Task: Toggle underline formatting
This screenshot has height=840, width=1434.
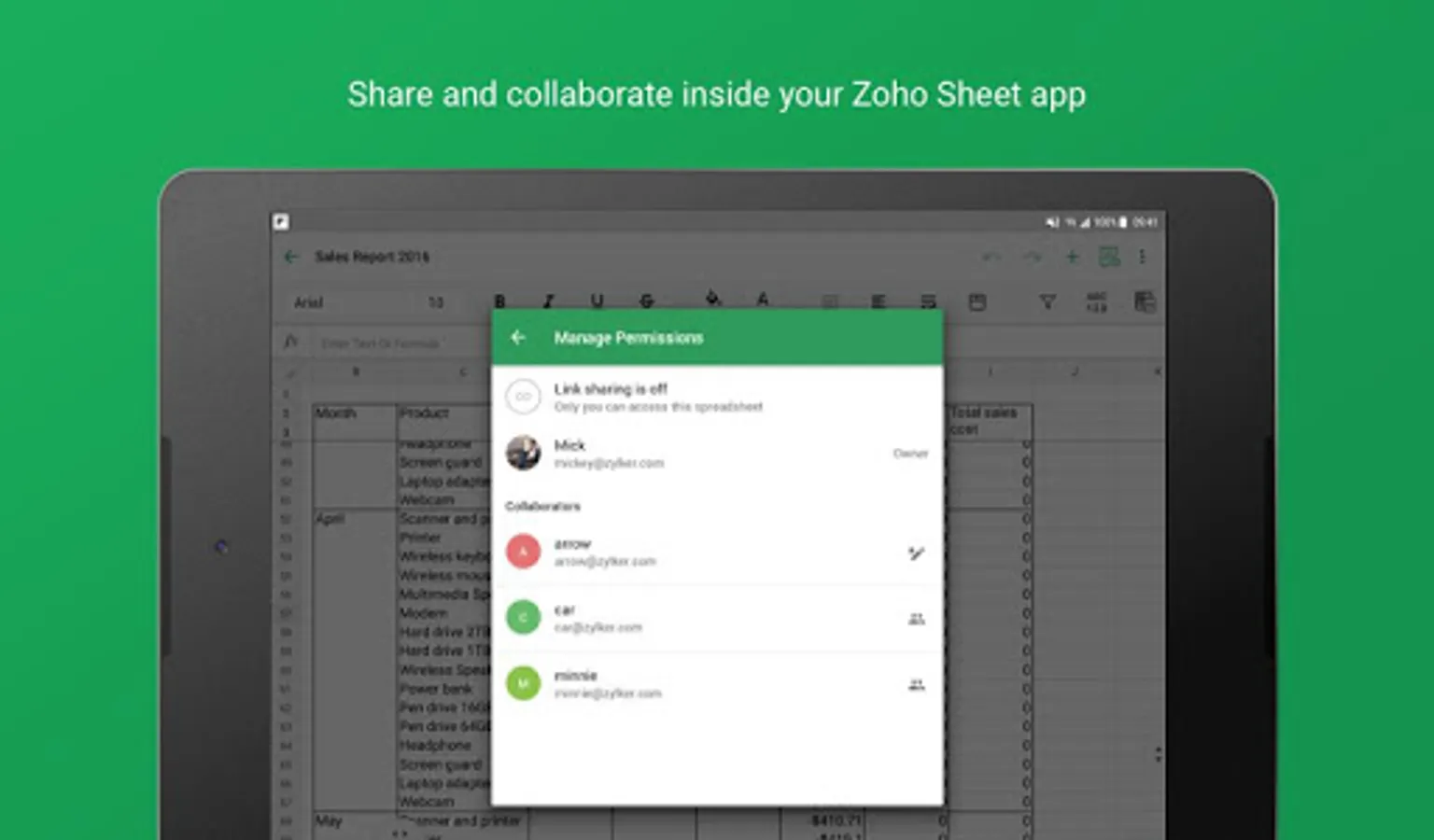Action: [x=597, y=301]
